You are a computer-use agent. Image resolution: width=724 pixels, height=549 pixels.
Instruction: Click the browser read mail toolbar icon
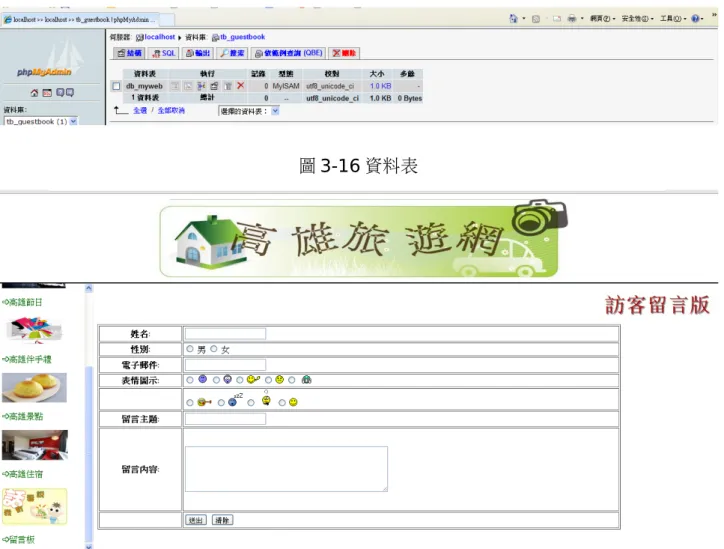point(557,19)
